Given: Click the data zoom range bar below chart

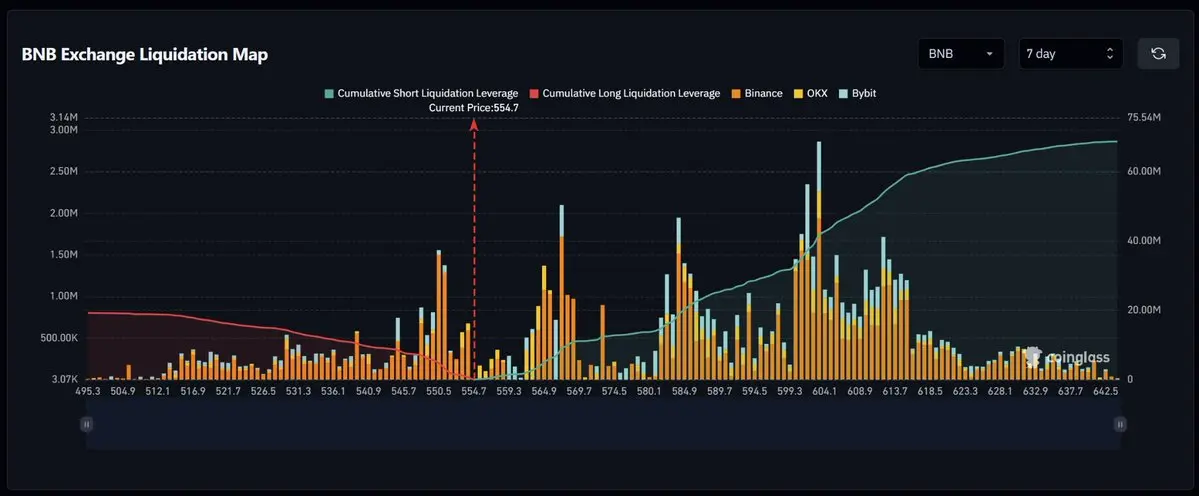Looking at the screenshot, I should [x=603, y=425].
